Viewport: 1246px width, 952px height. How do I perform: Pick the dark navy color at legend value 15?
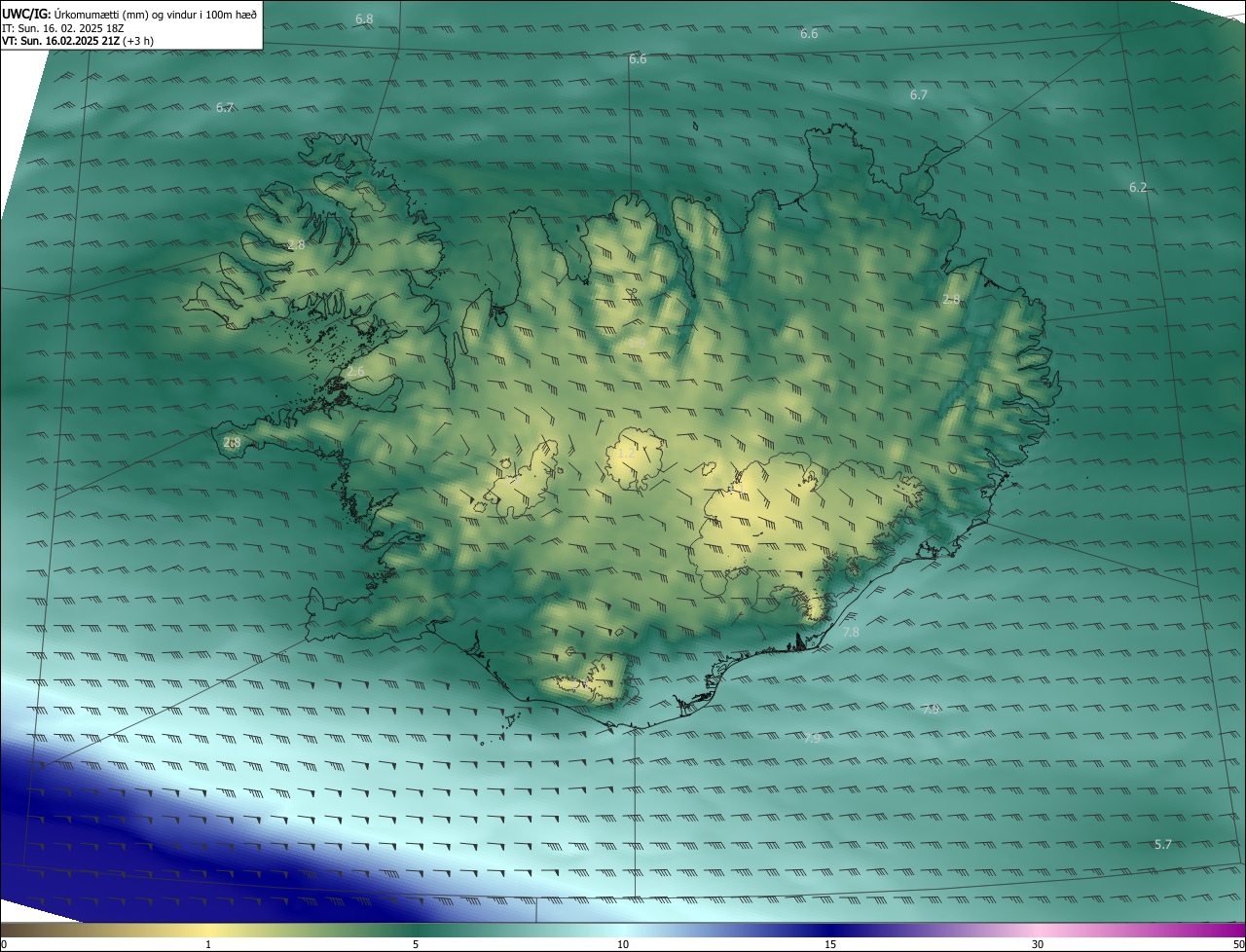(x=830, y=930)
